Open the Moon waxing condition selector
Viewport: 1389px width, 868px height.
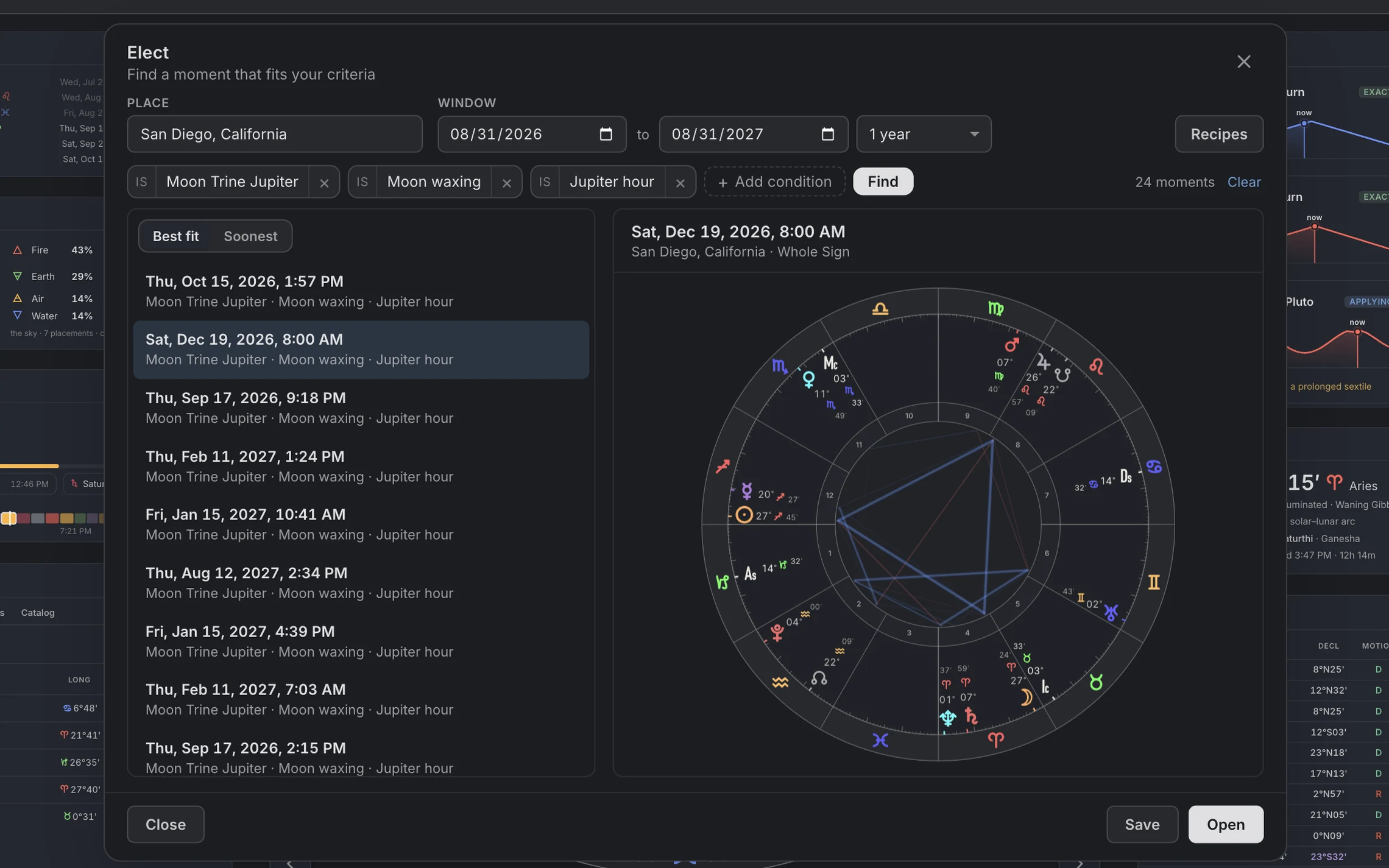click(434, 182)
